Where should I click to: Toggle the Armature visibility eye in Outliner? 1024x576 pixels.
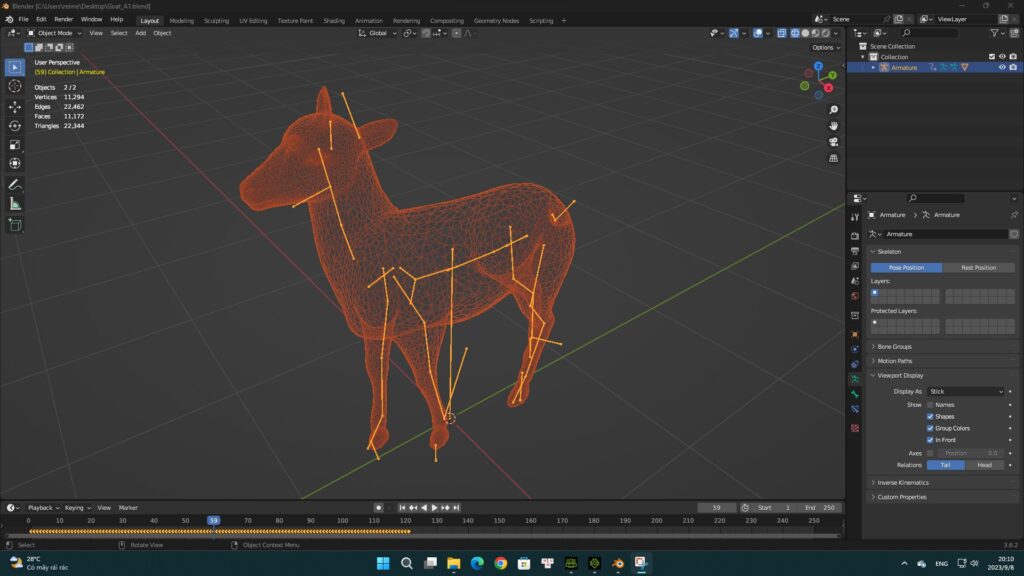1002,67
